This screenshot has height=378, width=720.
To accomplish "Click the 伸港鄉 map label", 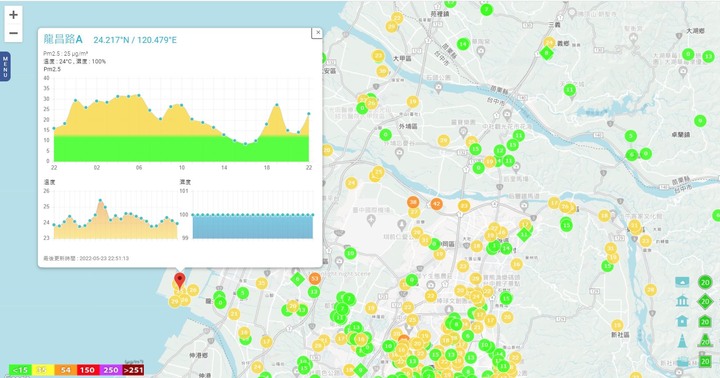I will point(198,355).
